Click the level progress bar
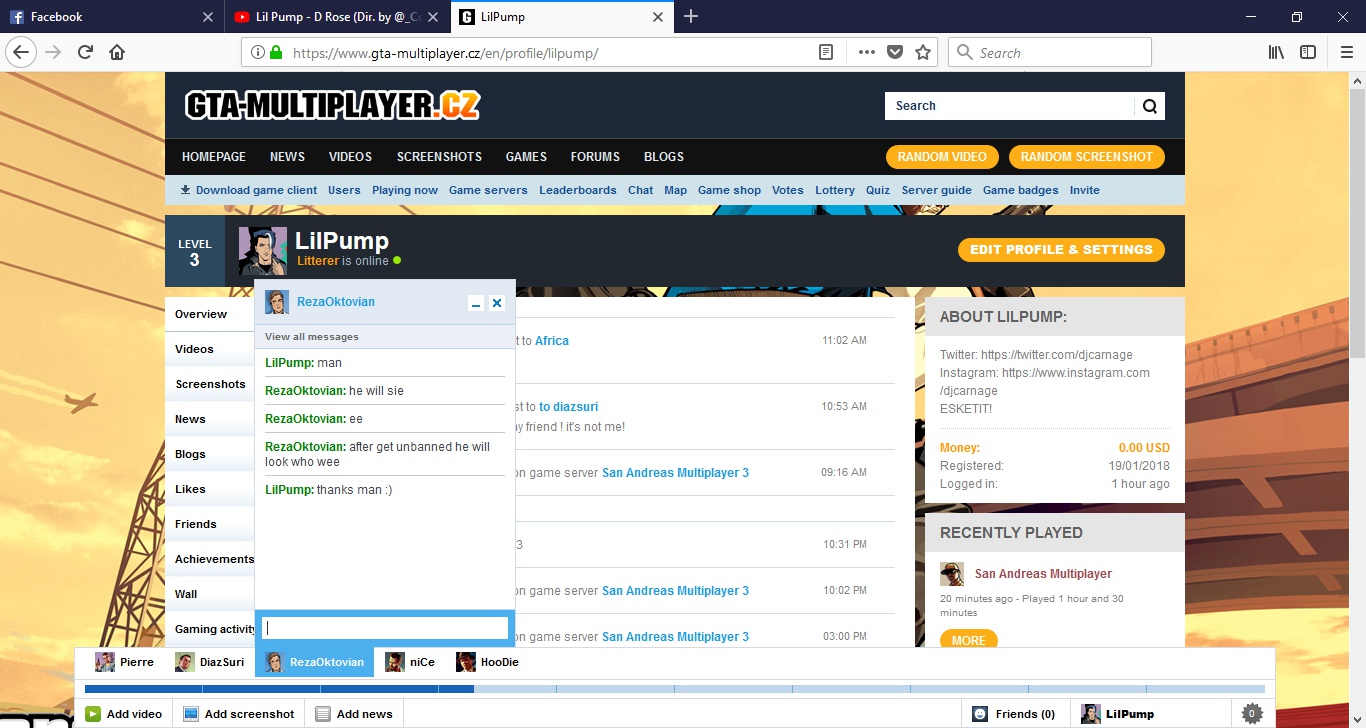 [674, 689]
